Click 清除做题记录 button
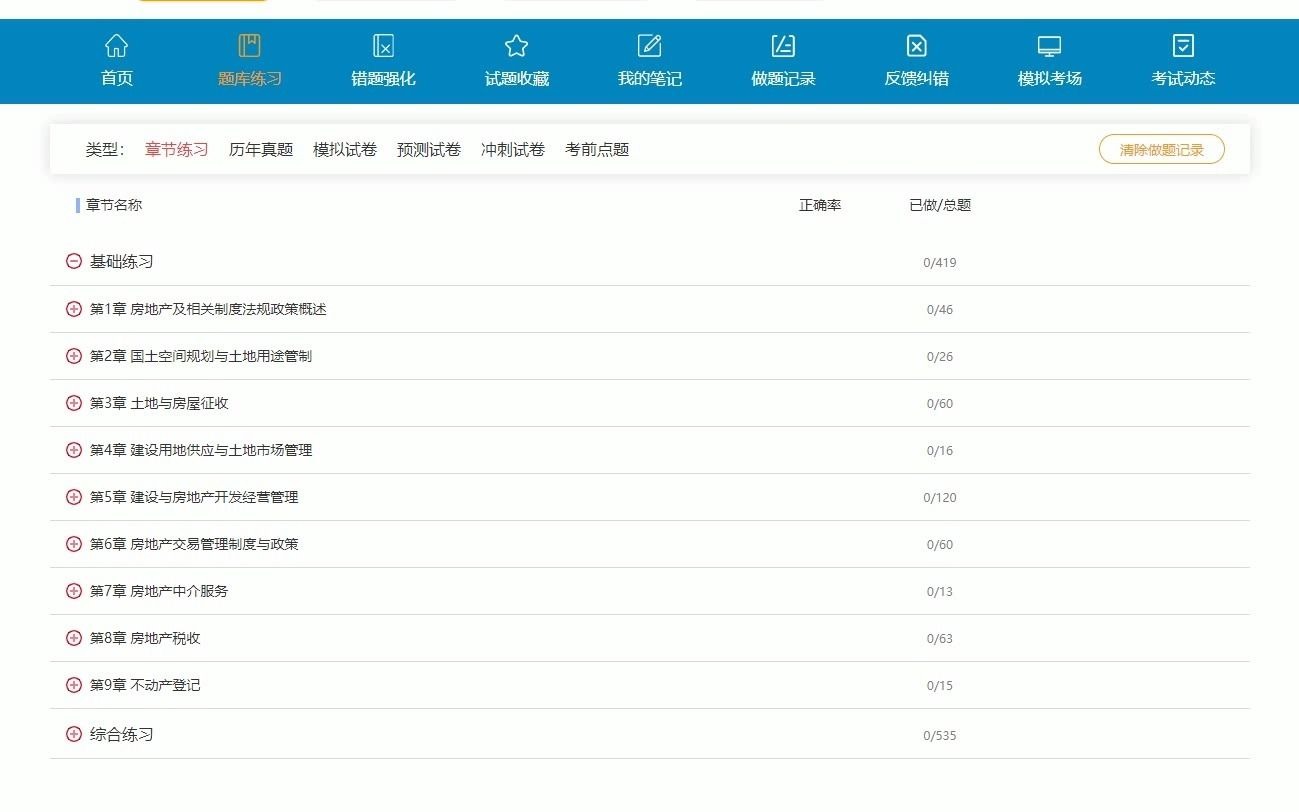 click(x=1162, y=150)
